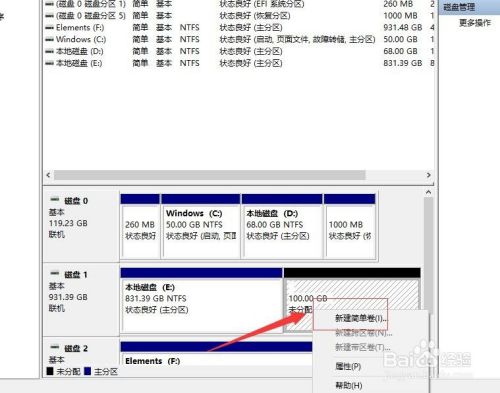Choose 属性(P) in the context menu
This screenshot has width=500, height=393.
[x=348, y=366]
